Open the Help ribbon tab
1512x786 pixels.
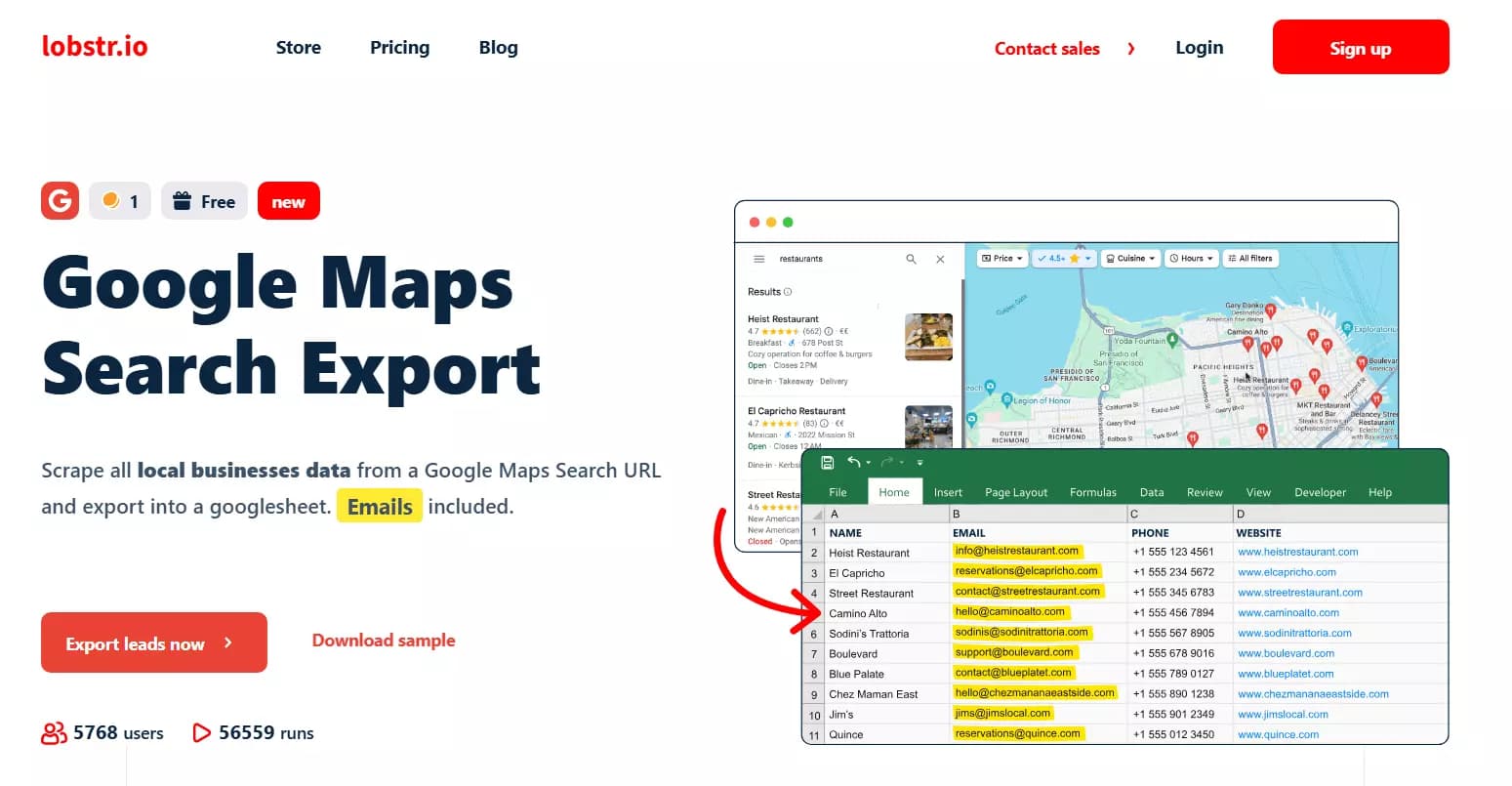point(1380,492)
